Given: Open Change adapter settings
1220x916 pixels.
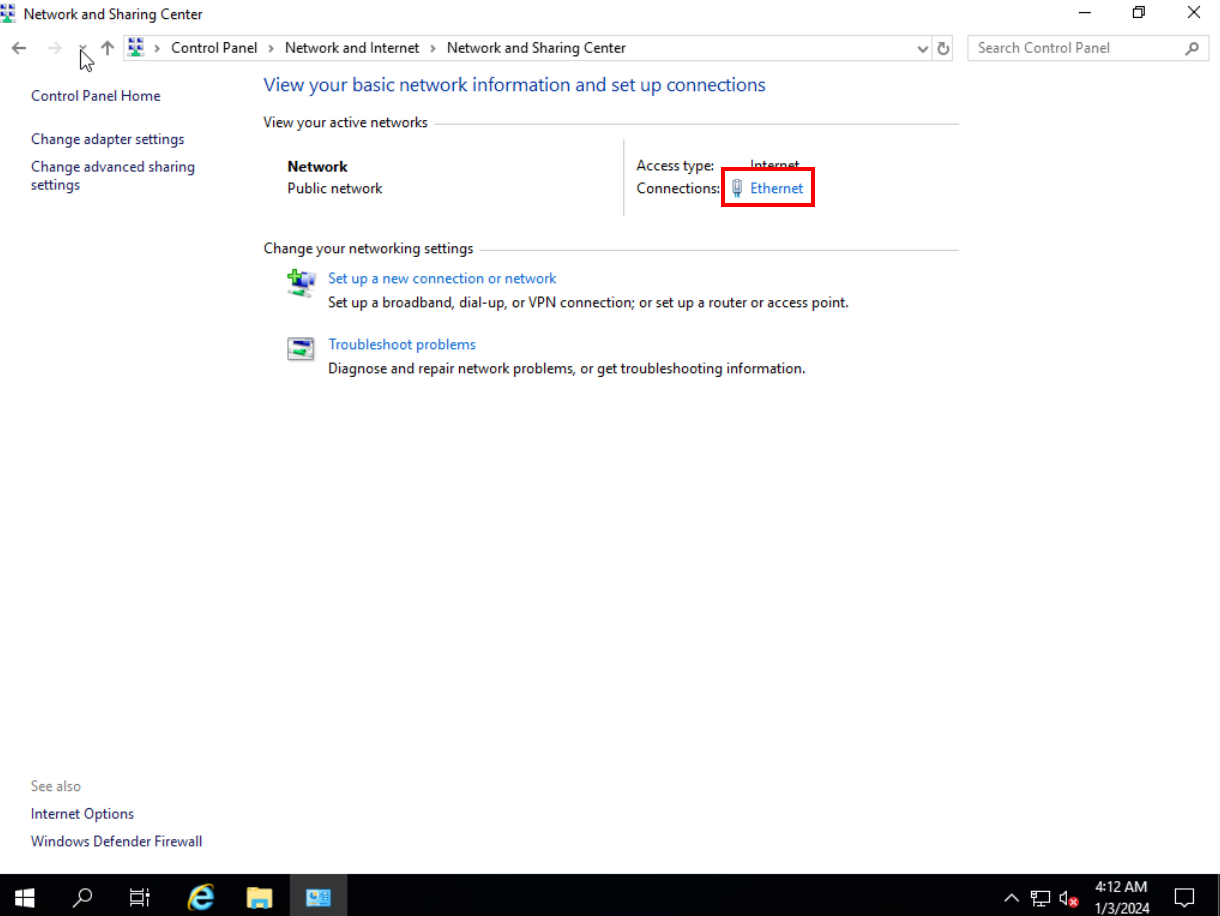Looking at the screenshot, I should coord(108,139).
